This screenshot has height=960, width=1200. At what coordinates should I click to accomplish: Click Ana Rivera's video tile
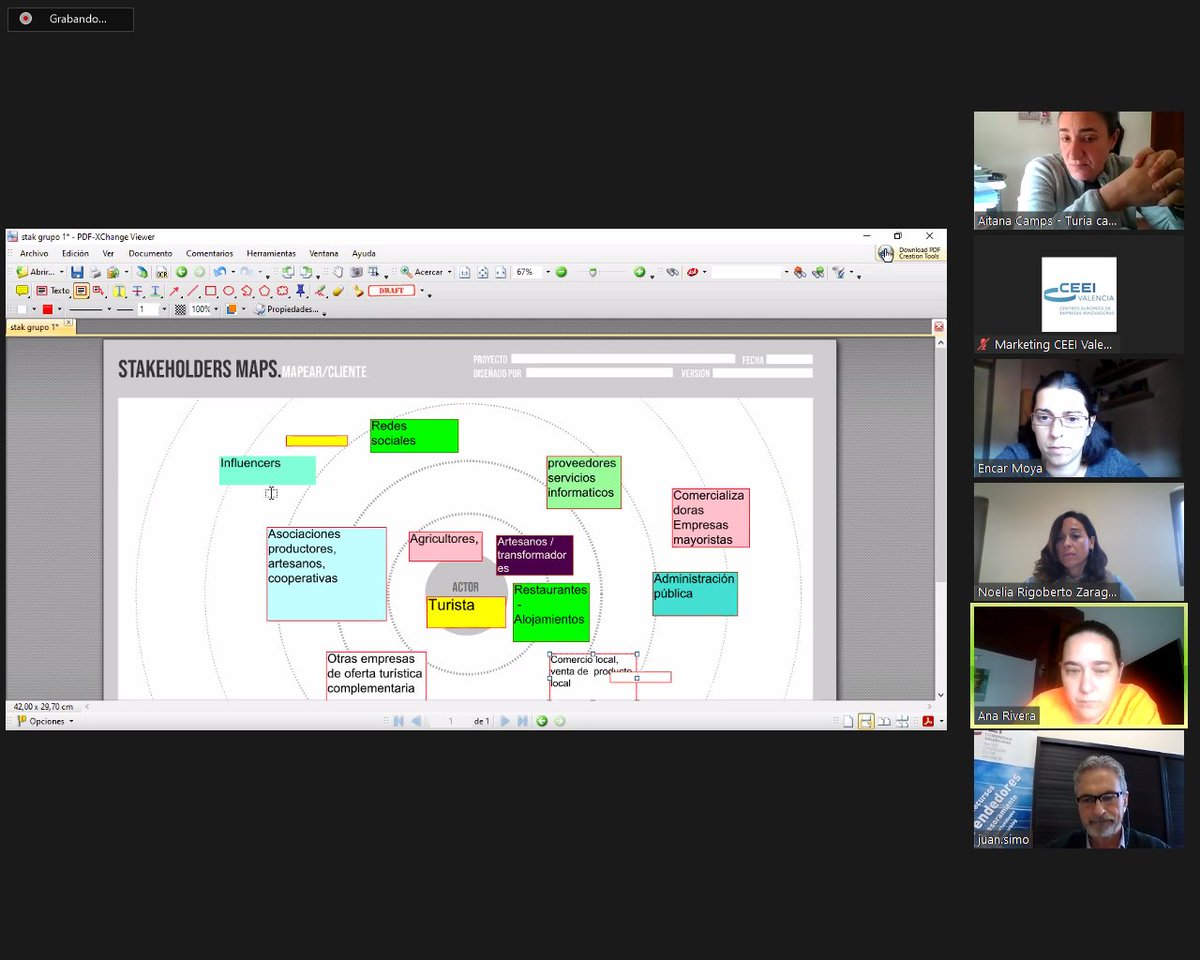tap(1079, 665)
